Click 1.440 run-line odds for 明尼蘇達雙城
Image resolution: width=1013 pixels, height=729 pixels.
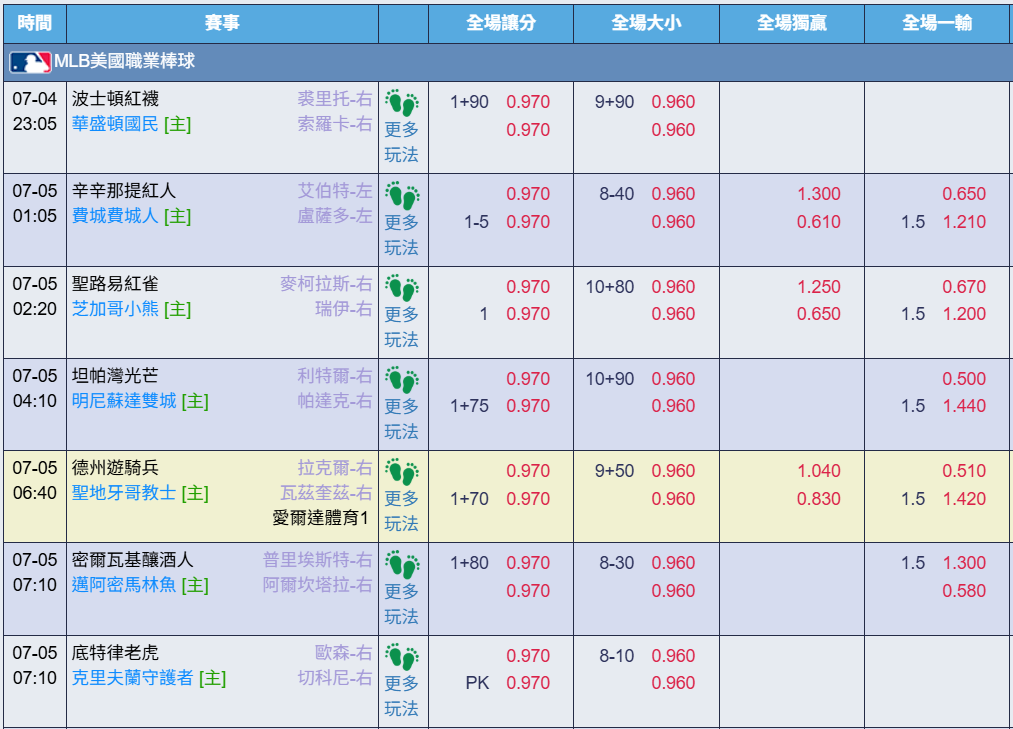(x=964, y=406)
